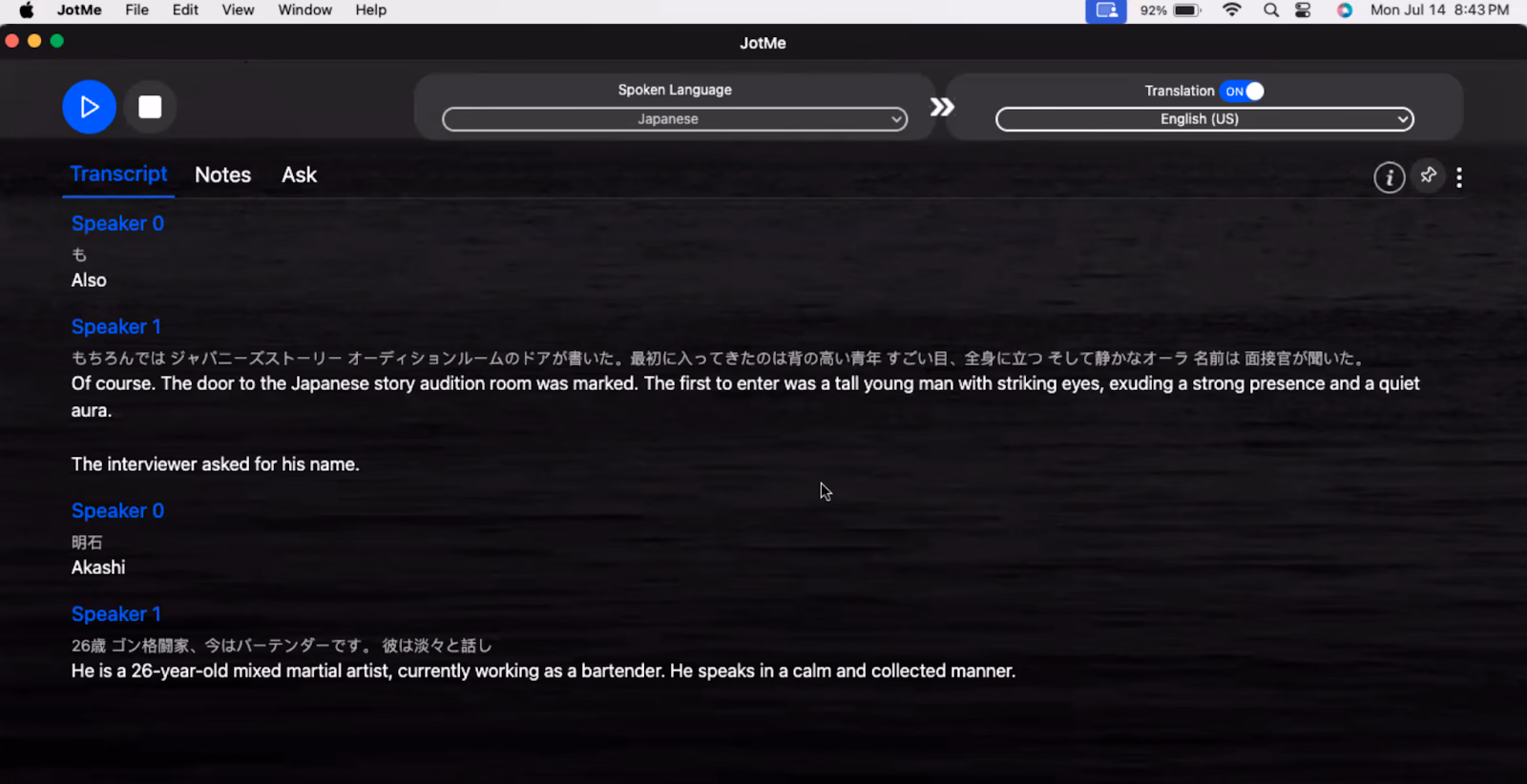Open Spotlight search in menu bar
This screenshot has width=1527, height=784.
pos(1270,10)
